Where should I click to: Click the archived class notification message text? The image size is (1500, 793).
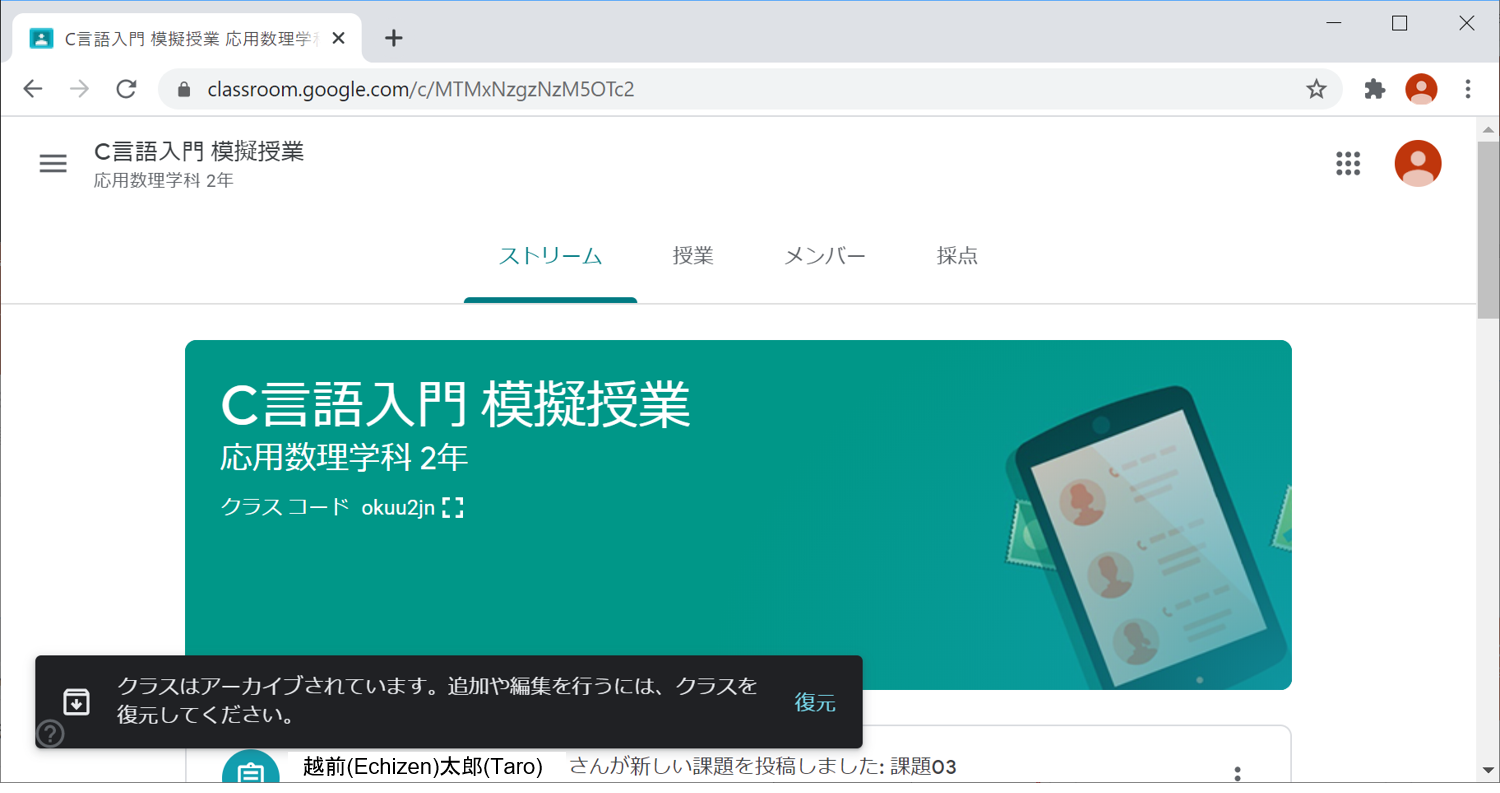click(438, 701)
